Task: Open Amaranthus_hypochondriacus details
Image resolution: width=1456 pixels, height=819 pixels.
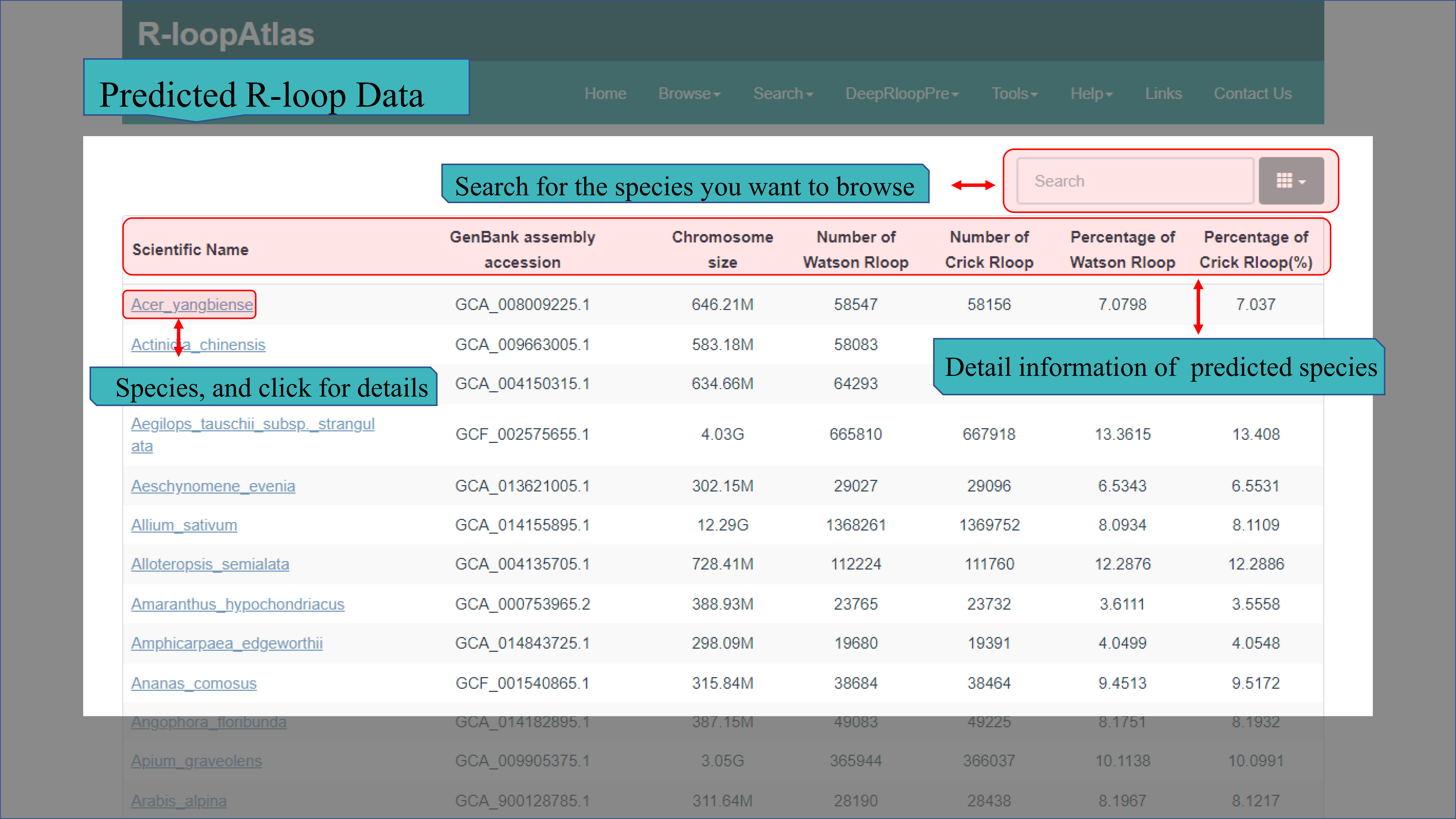Action: point(237,604)
